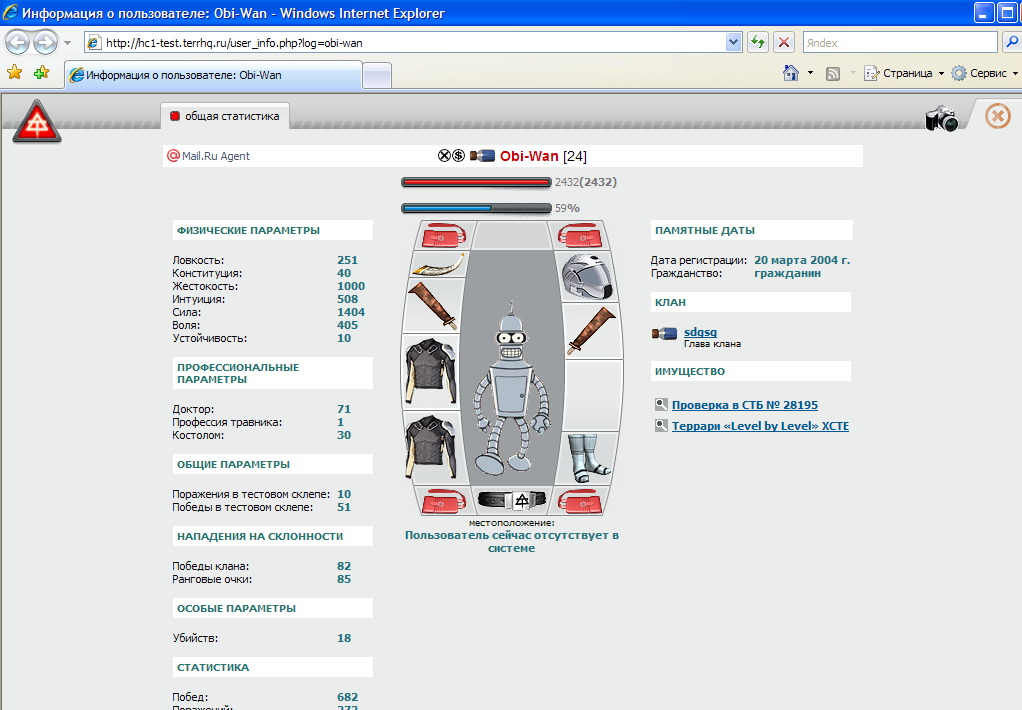Click the crossed-circle icon beside Obi-Wan
The width and height of the screenshot is (1022, 710).
coord(444,156)
